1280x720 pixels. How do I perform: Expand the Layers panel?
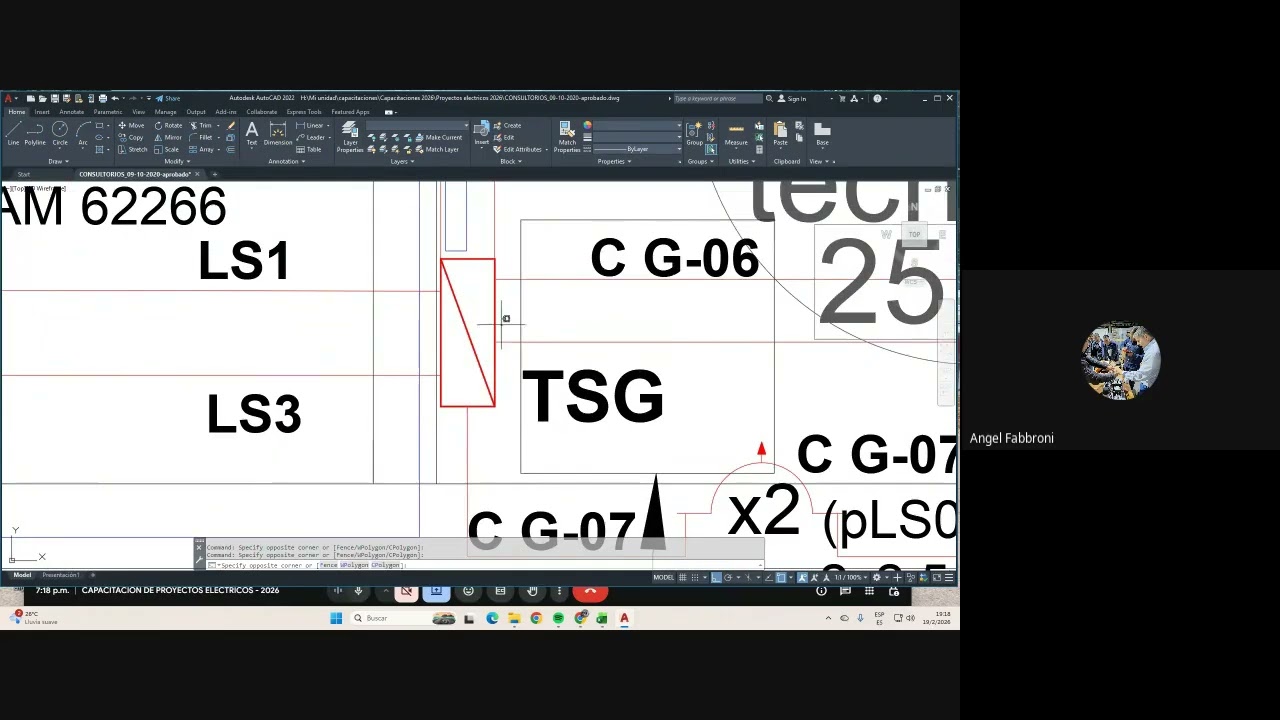(401, 161)
